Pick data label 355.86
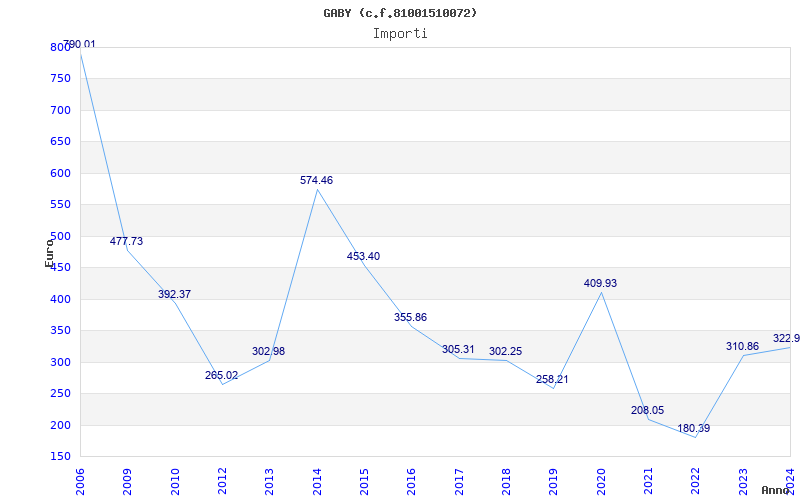 point(410,317)
